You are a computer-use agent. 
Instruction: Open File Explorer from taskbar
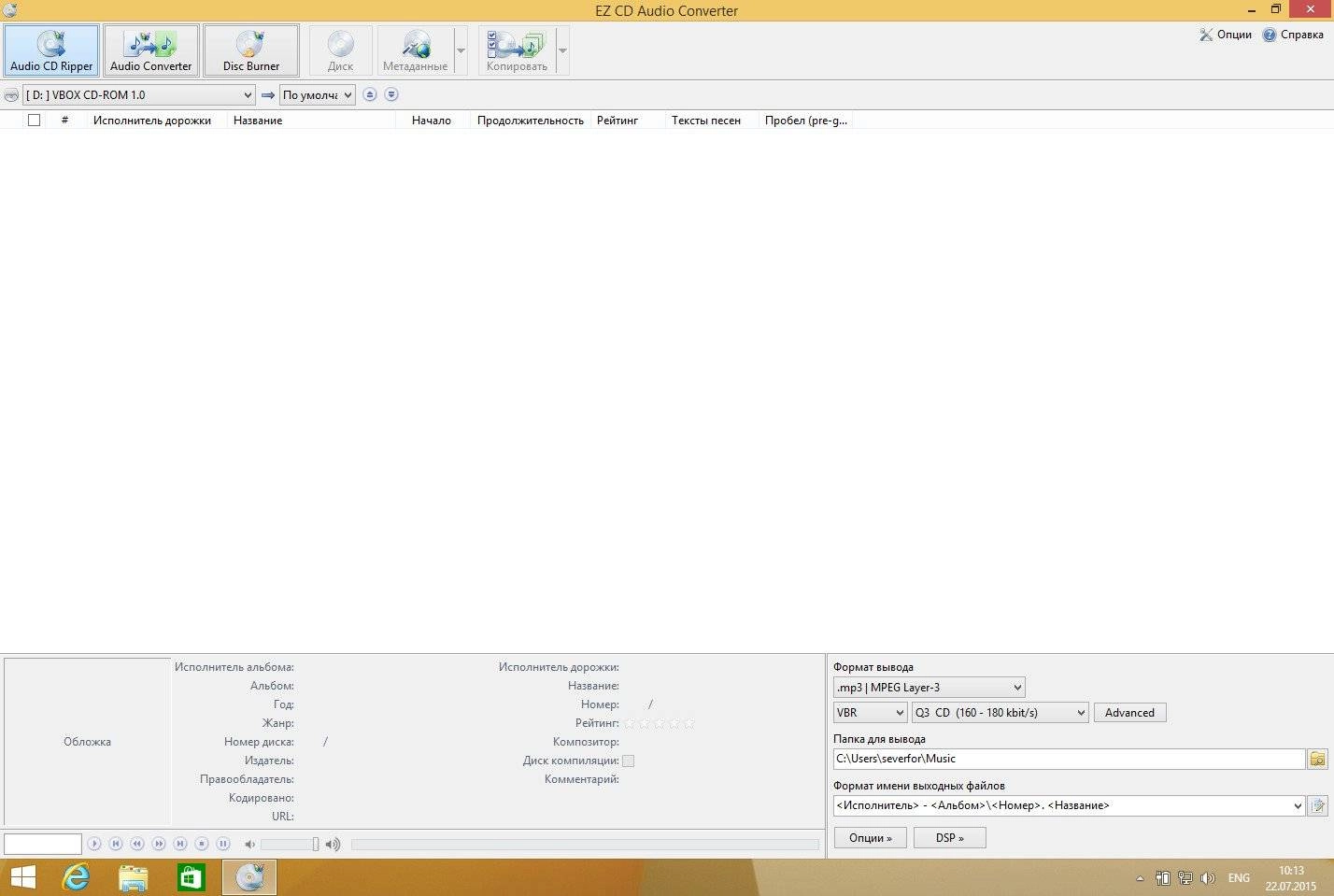pos(134,878)
